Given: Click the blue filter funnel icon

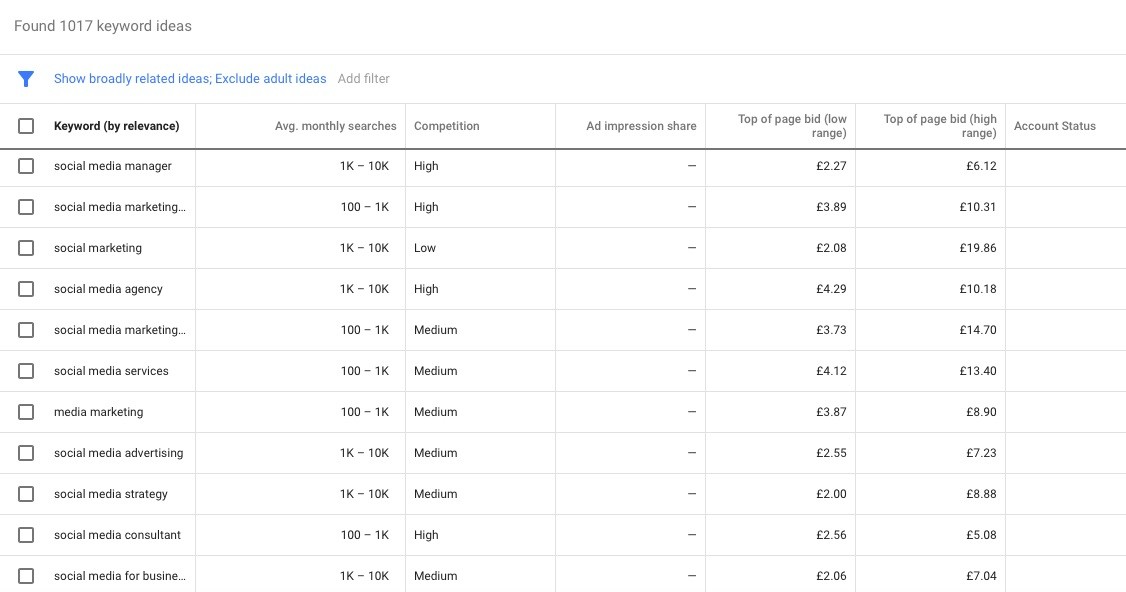Looking at the screenshot, I should coord(26,79).
